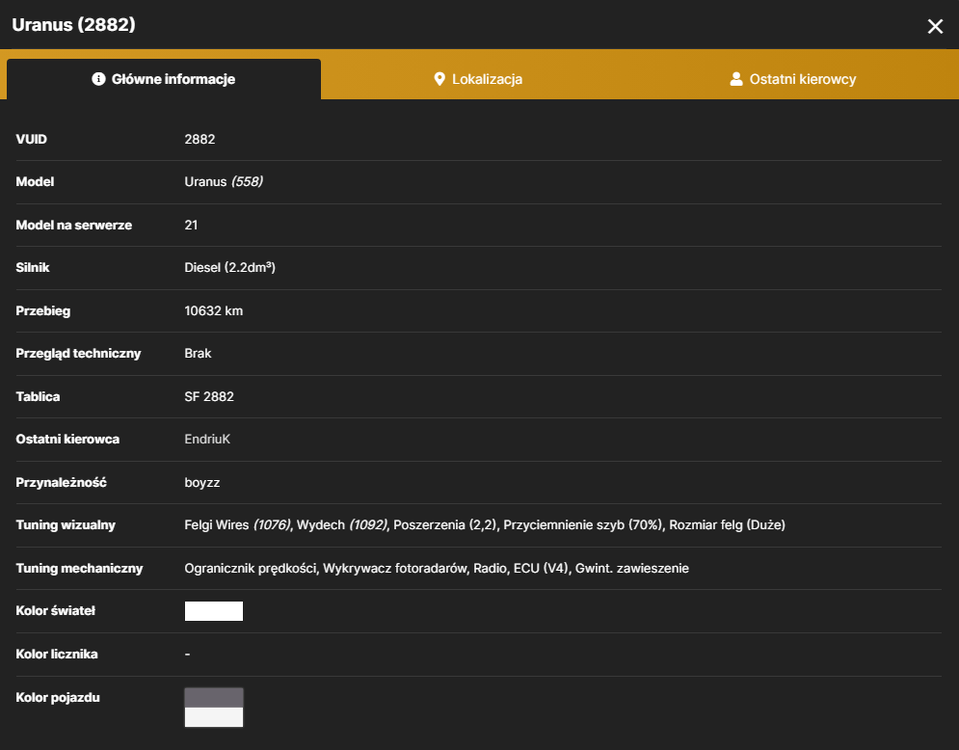
Task: Click the last driver name EndriuK
Action: click(x=207, y=439)
